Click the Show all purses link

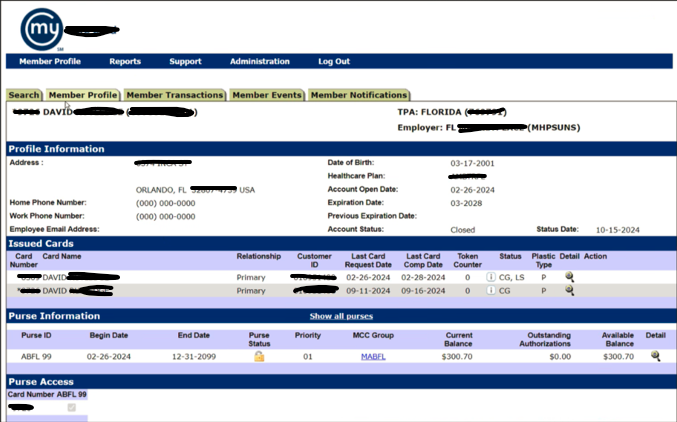[341, 316]
